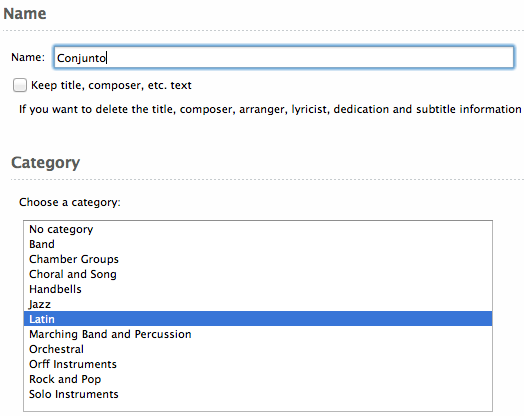Screen dimensions: 524x416
Task: Choose Jazz in the category list
Action: [x=258, y=304]
